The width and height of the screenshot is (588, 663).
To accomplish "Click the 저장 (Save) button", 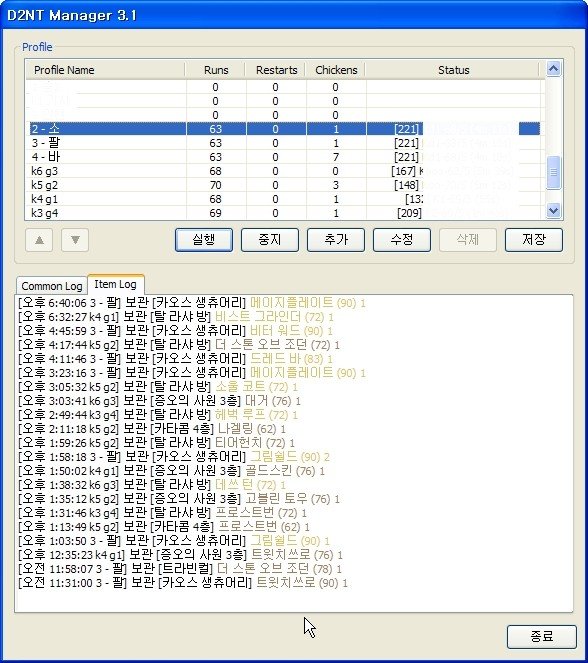I will coord(534,240).
